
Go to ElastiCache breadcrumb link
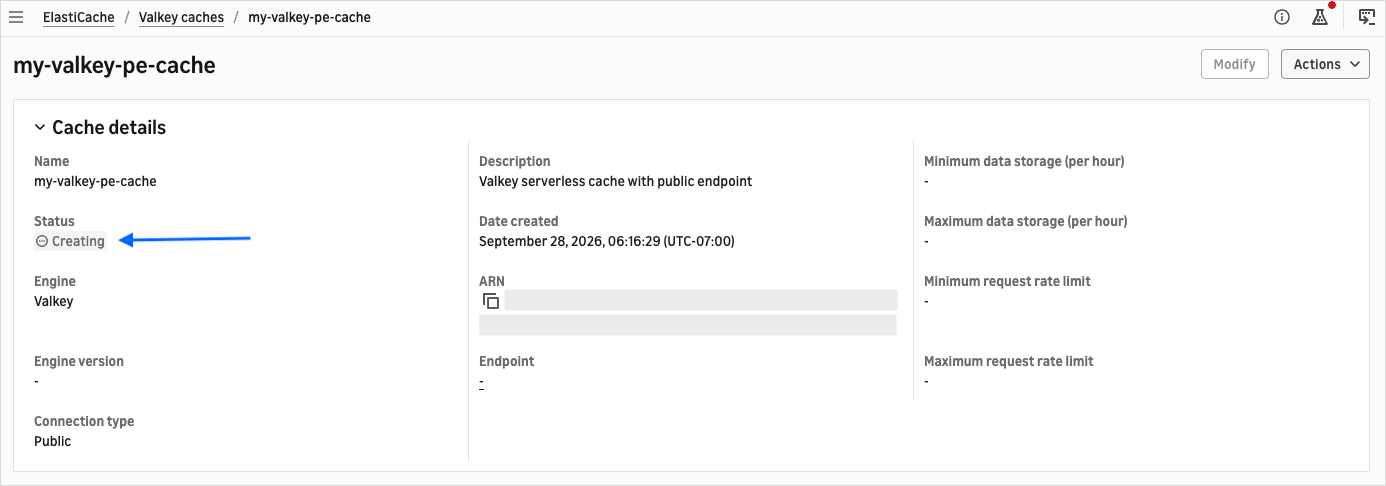[x=79, y=17]
